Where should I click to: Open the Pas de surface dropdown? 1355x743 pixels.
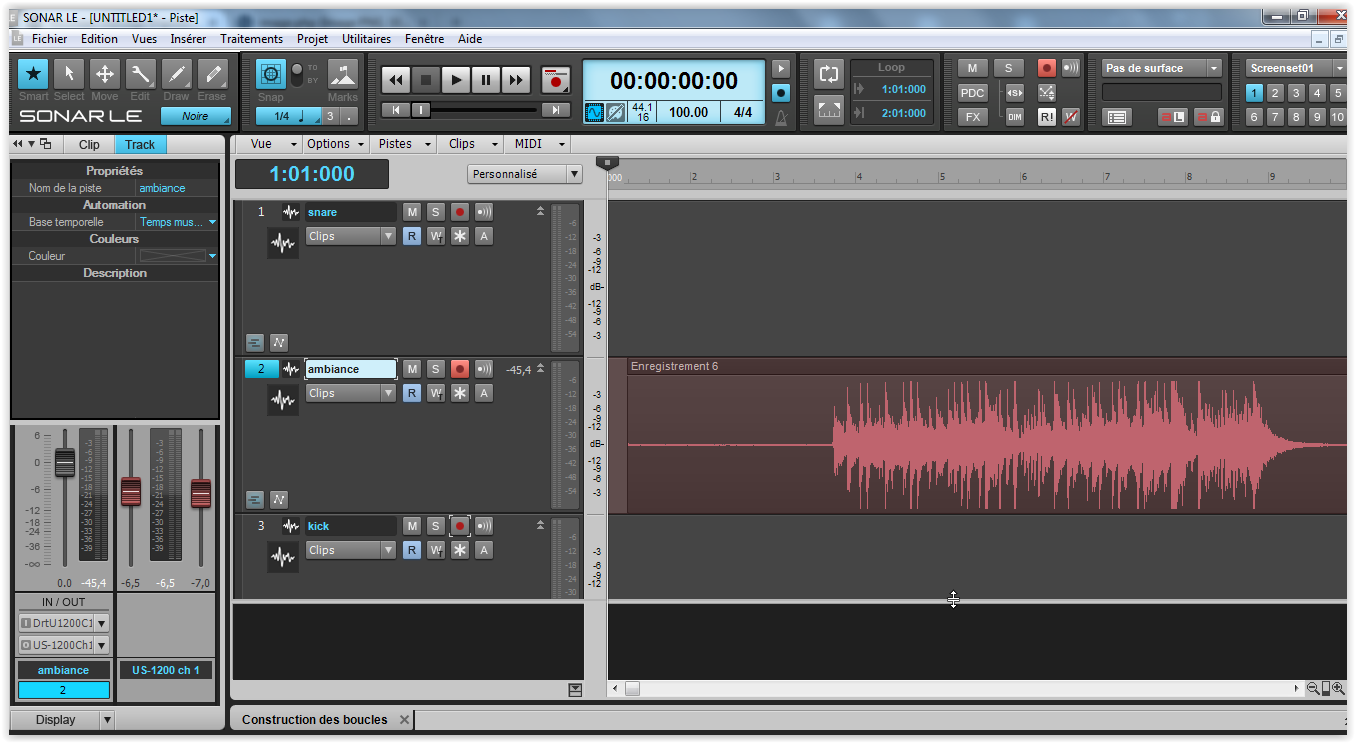(x=1162, y=68)
